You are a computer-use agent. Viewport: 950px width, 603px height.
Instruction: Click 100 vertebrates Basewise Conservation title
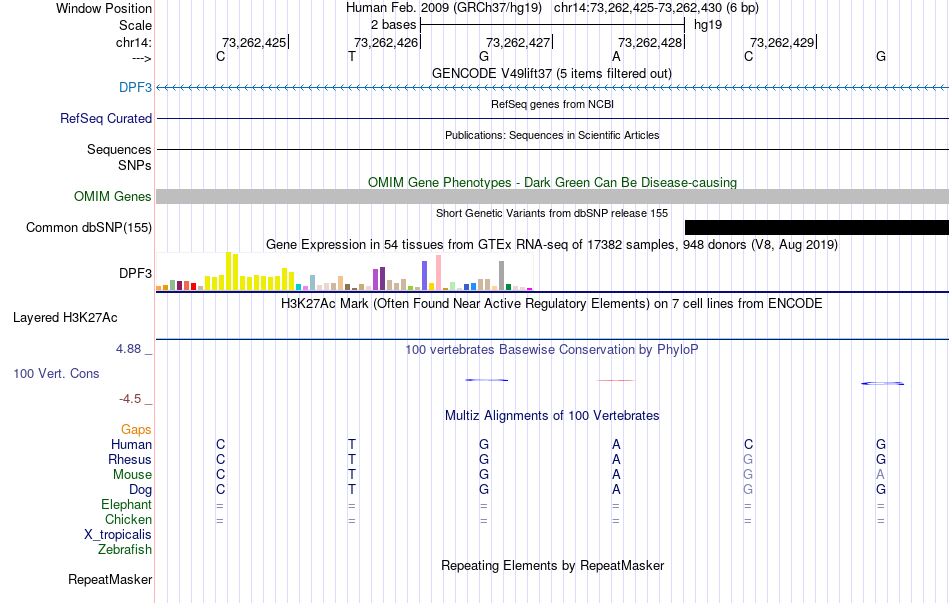tap(552, 350)
